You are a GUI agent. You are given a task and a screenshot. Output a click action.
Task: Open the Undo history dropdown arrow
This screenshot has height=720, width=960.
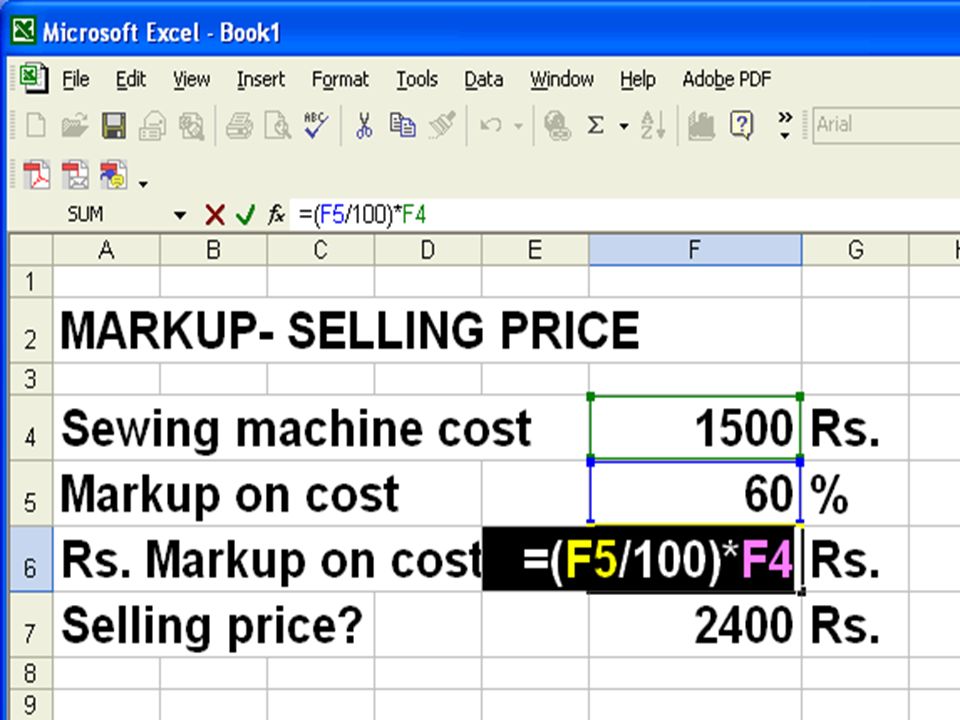518,126
